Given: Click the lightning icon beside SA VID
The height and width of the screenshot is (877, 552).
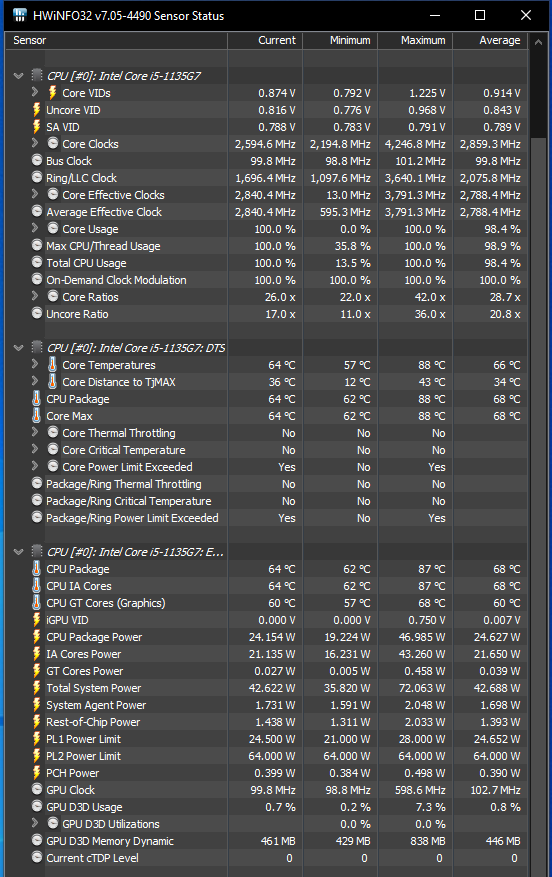Looking at the screenshot, I should (36, 126).
